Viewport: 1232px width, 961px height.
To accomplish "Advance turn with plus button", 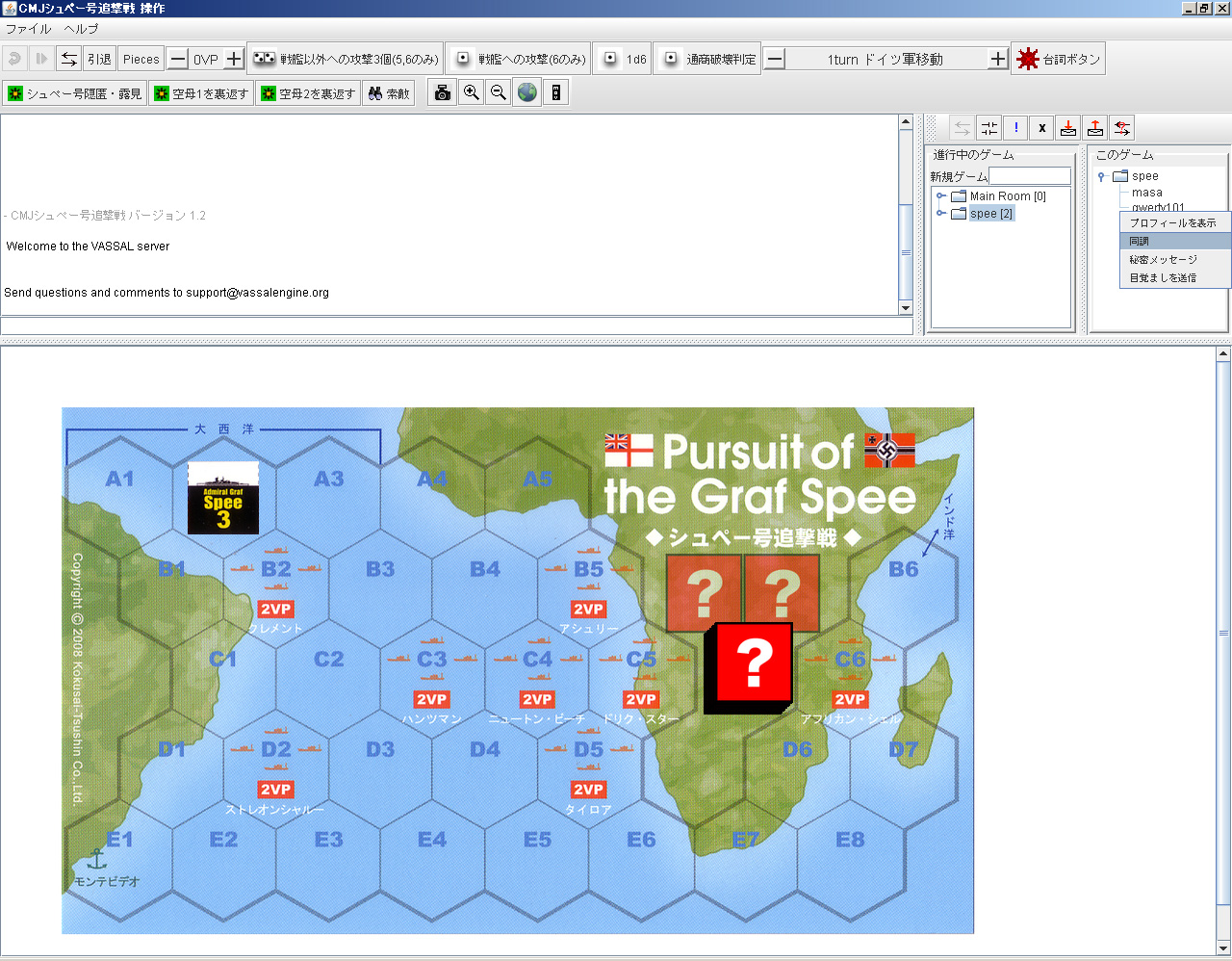I will point(998,59).
